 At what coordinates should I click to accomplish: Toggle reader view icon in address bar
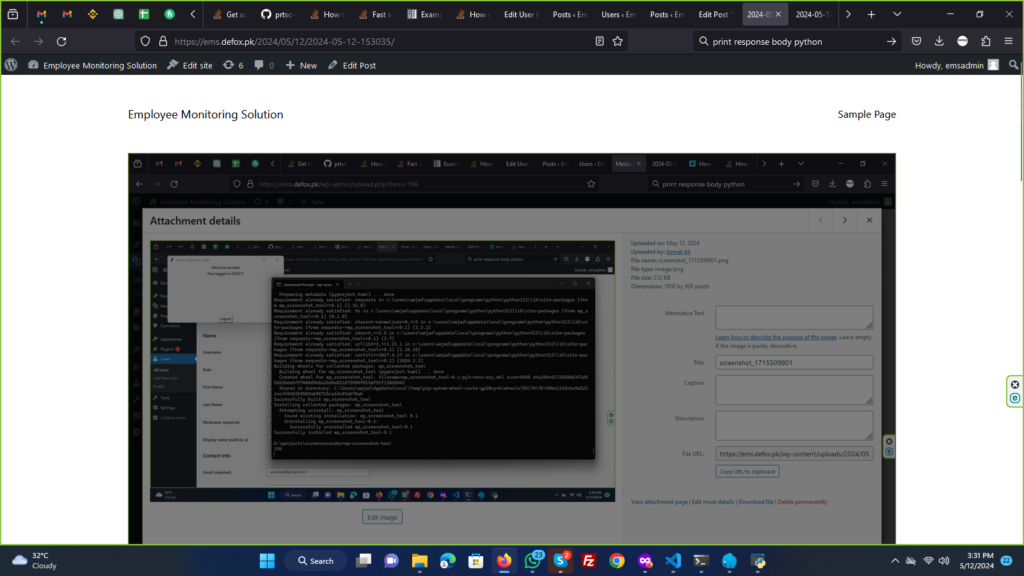599,41
